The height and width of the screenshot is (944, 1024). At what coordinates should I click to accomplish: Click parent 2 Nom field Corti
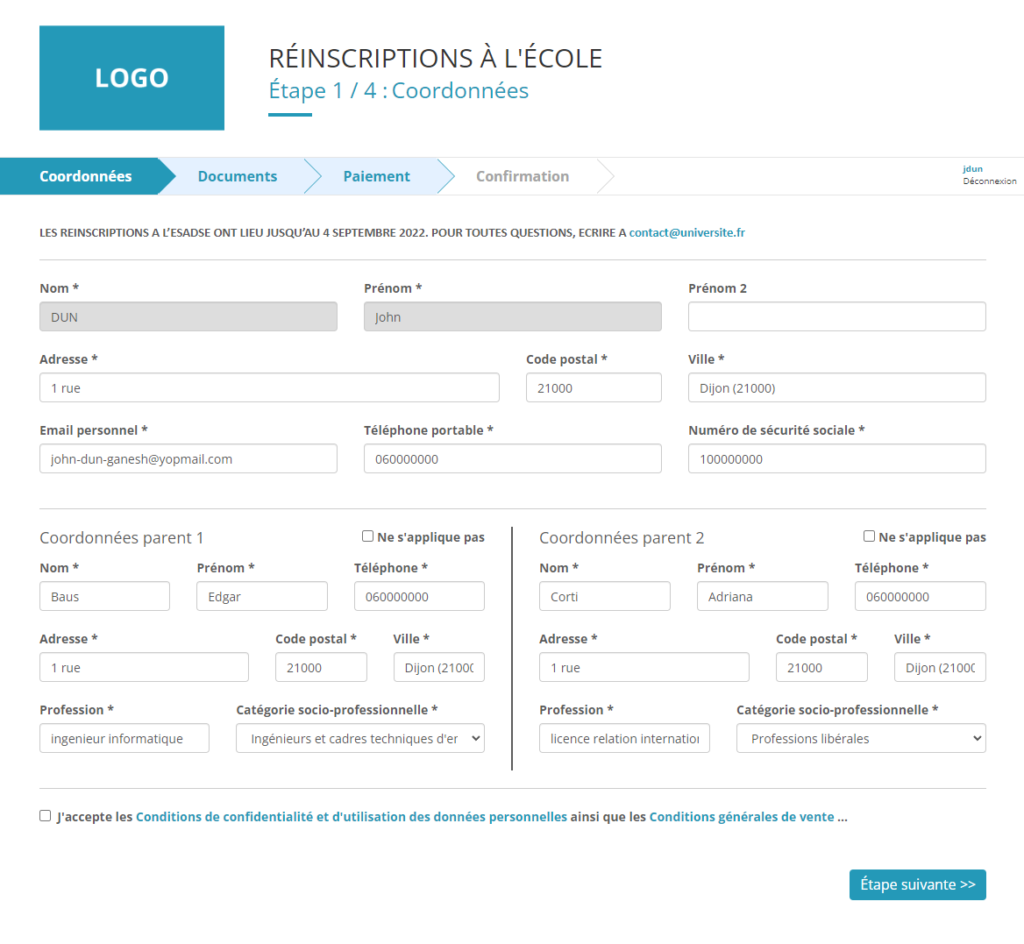coord(605,596)
